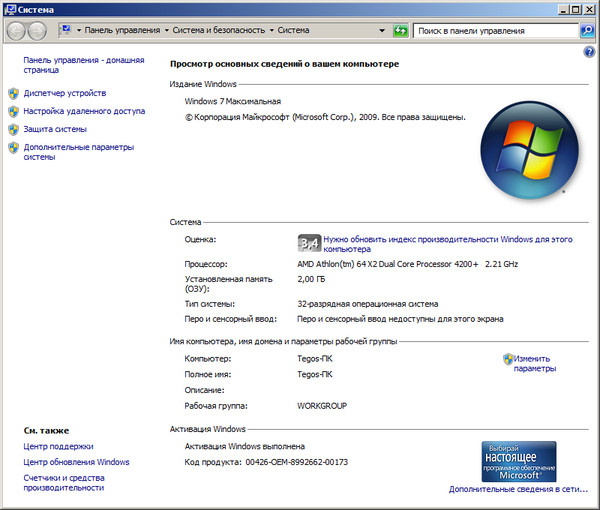Expand dropdown arrow before Система и безопасность
Screen dimensions: 600x510
[167, 30]
